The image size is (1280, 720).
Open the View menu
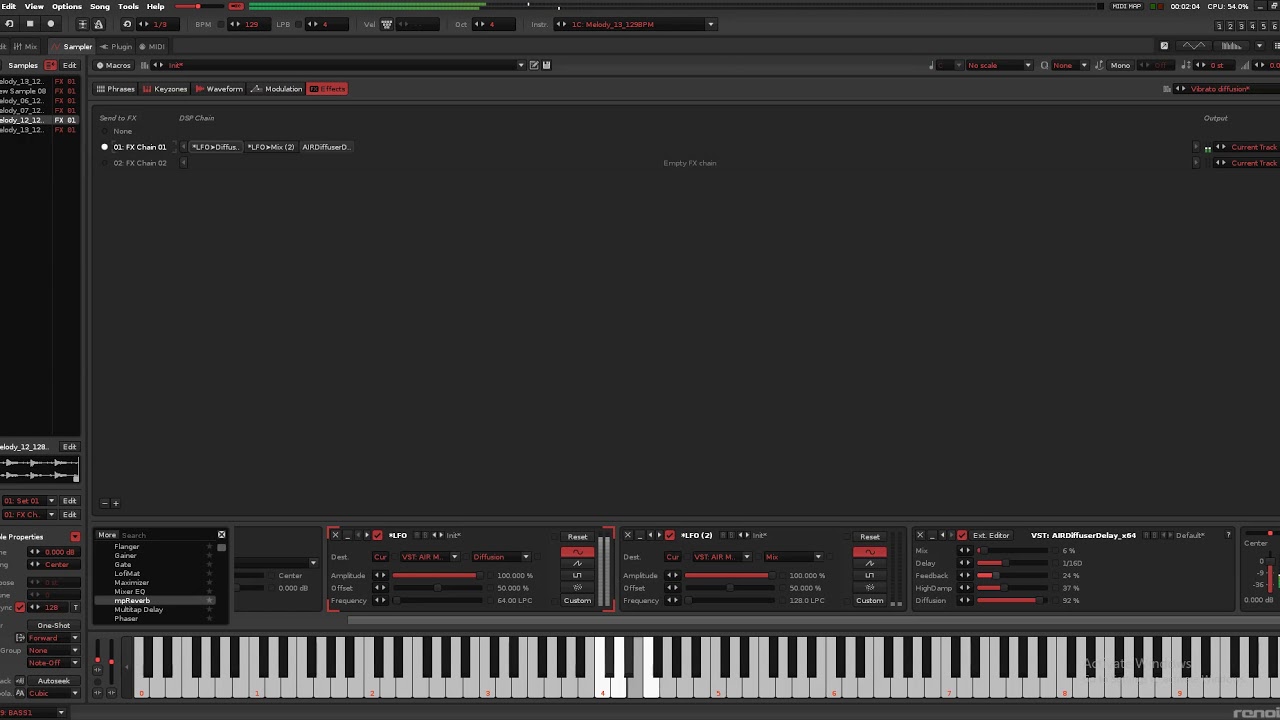click(x=34, y=6)
